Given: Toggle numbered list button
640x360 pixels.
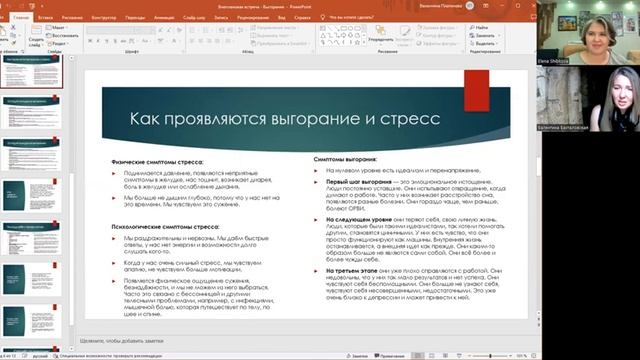Looking at the screenshot, I should 206,30.
